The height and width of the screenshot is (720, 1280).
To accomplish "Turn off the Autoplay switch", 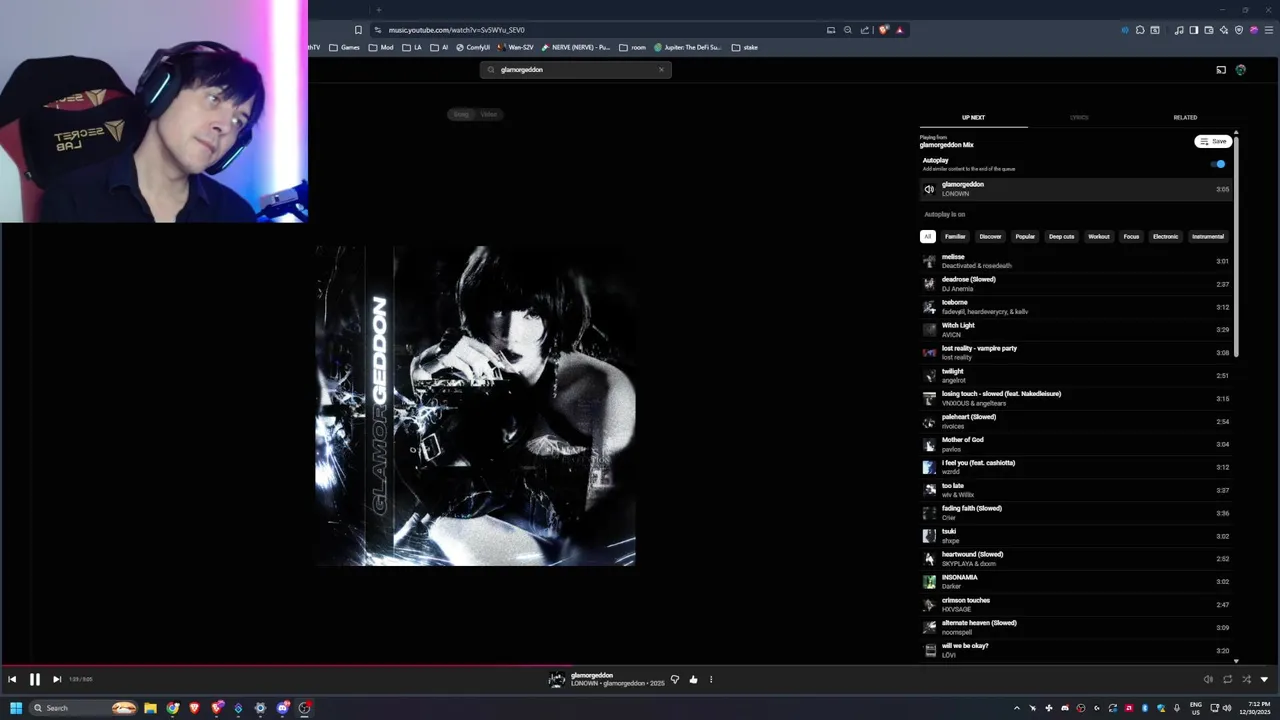I will 1218,164.
